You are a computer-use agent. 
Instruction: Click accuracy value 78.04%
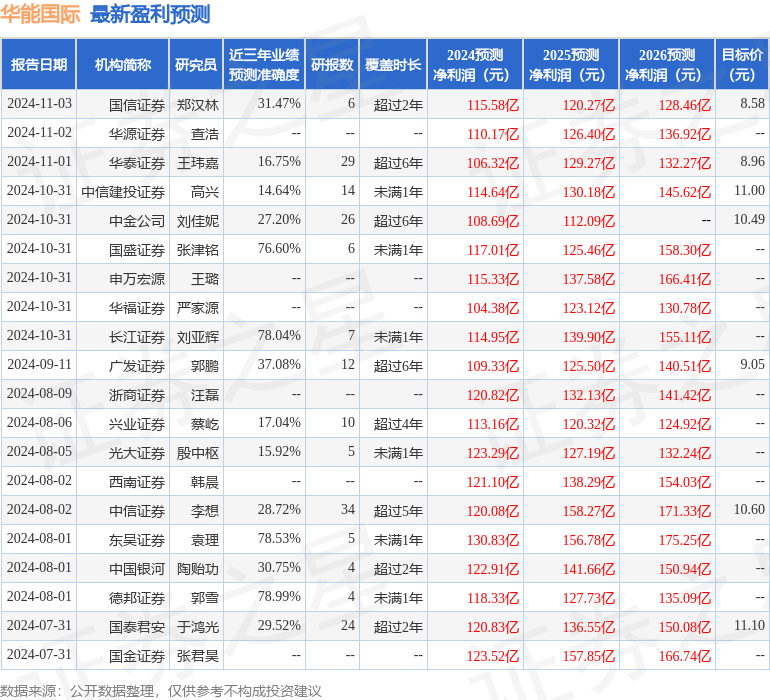pyautogui.click(x=279, y=336)
